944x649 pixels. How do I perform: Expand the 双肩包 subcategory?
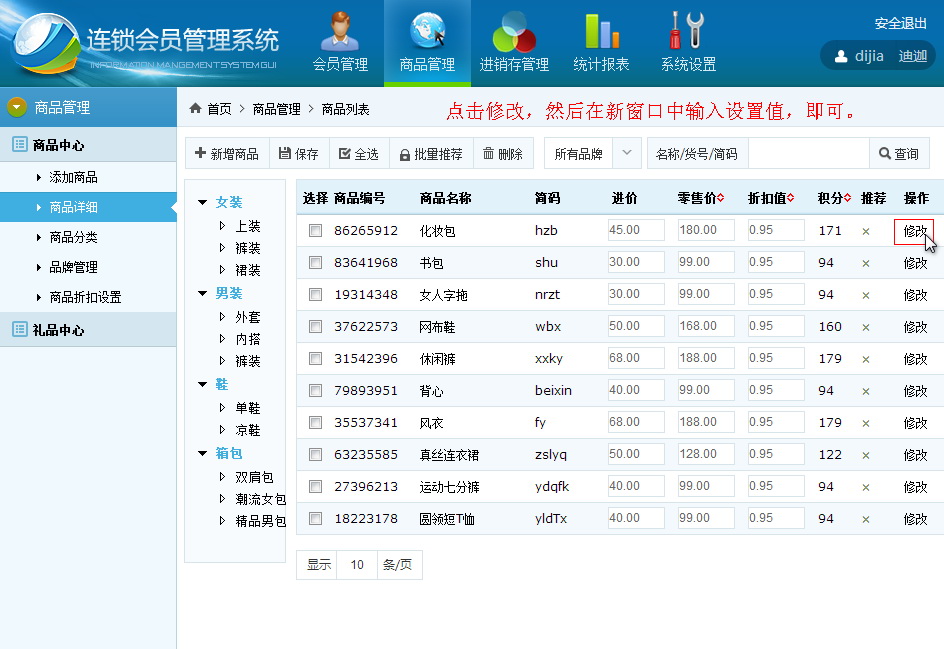click(222, 477)
